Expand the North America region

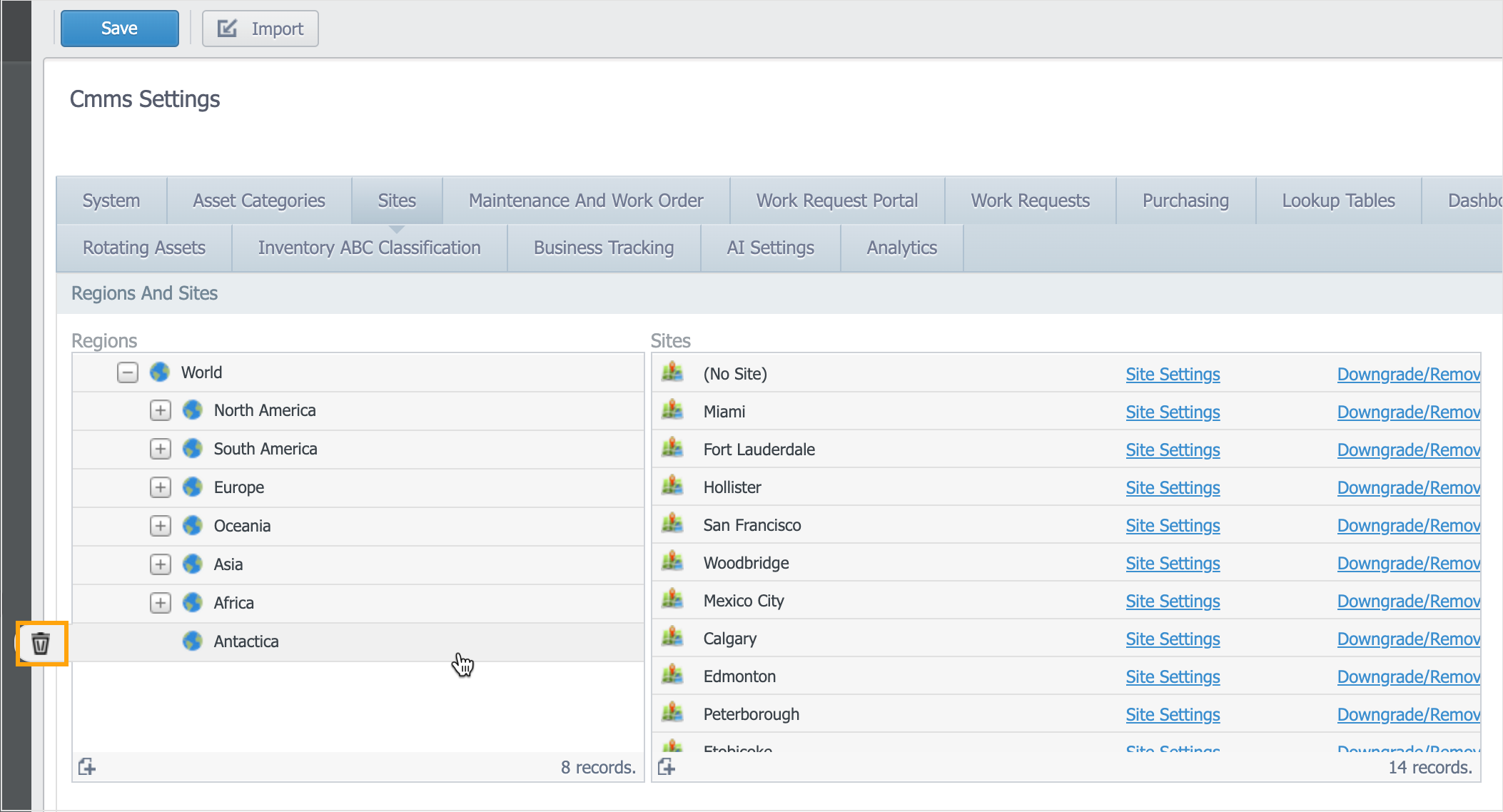click(161, 410)
